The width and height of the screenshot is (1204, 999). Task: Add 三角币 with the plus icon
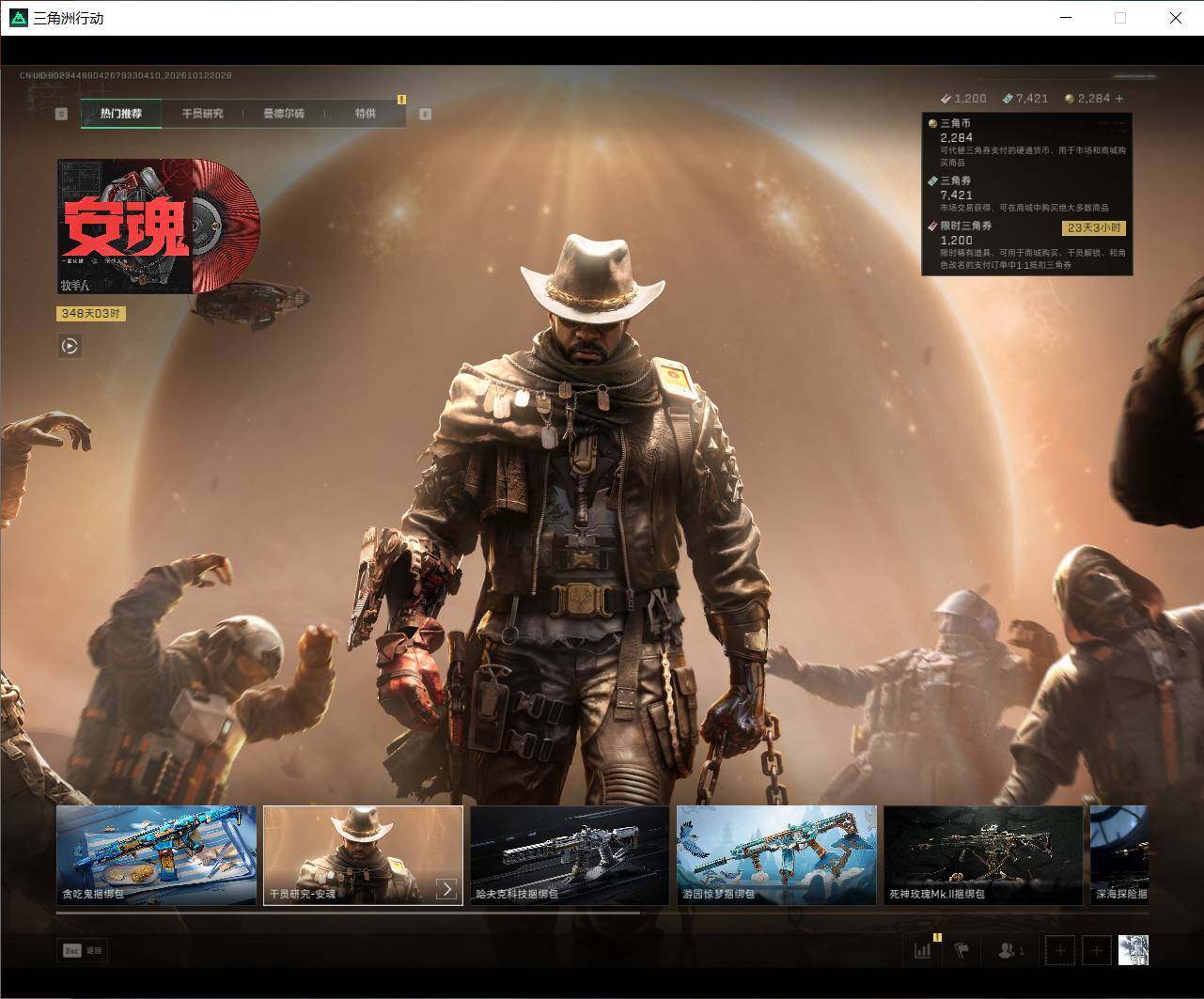pyautogui.click(x=1118, y=98)
